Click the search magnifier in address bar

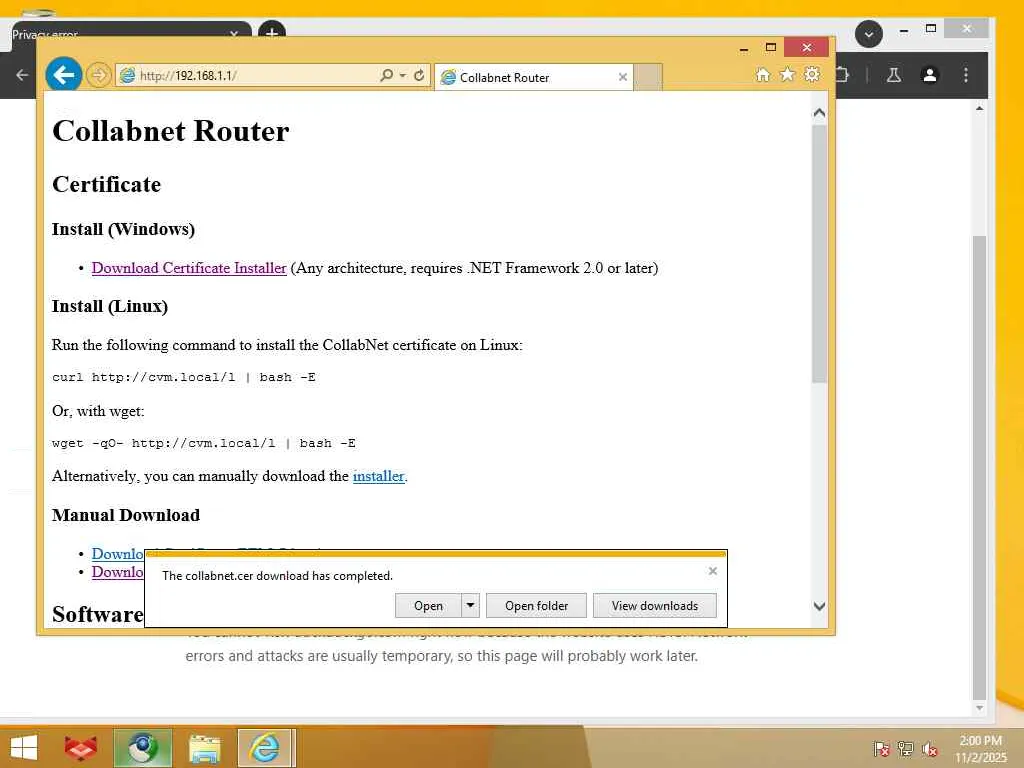(x=387, y=76)
